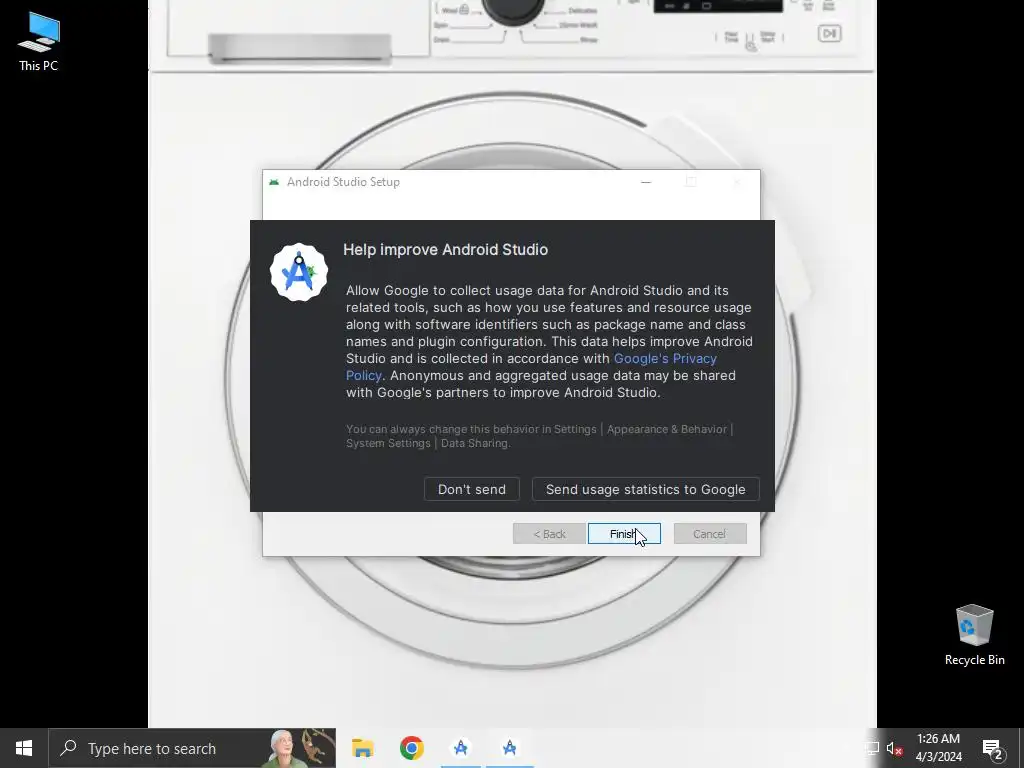Image resolution: width=1024 pixels, height=768 pixels.
Task: Choose Send usage statistics to Google
Action: click(x=645, y=489)
